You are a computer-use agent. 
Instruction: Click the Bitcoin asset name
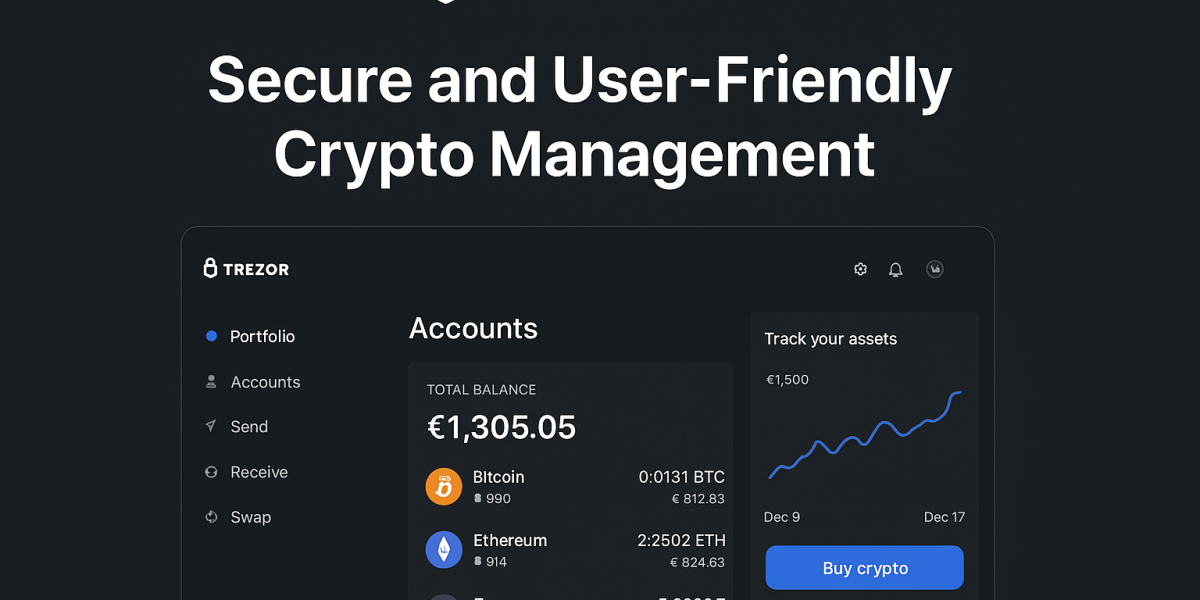pos(499,477)
